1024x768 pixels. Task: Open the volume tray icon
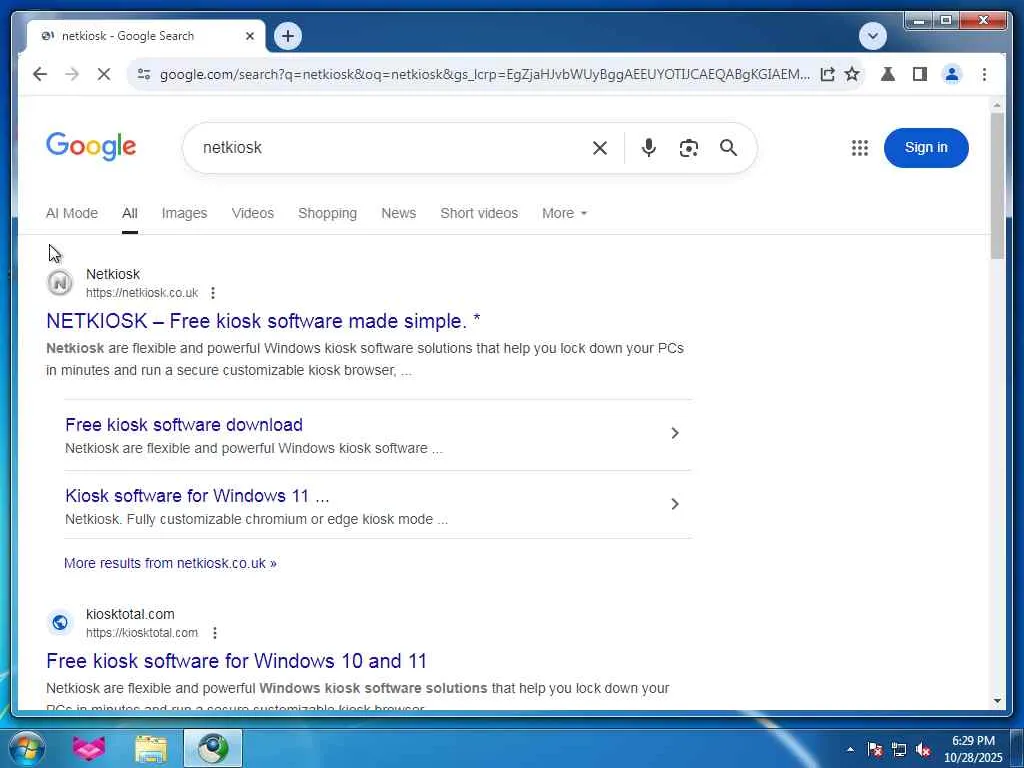923,750
